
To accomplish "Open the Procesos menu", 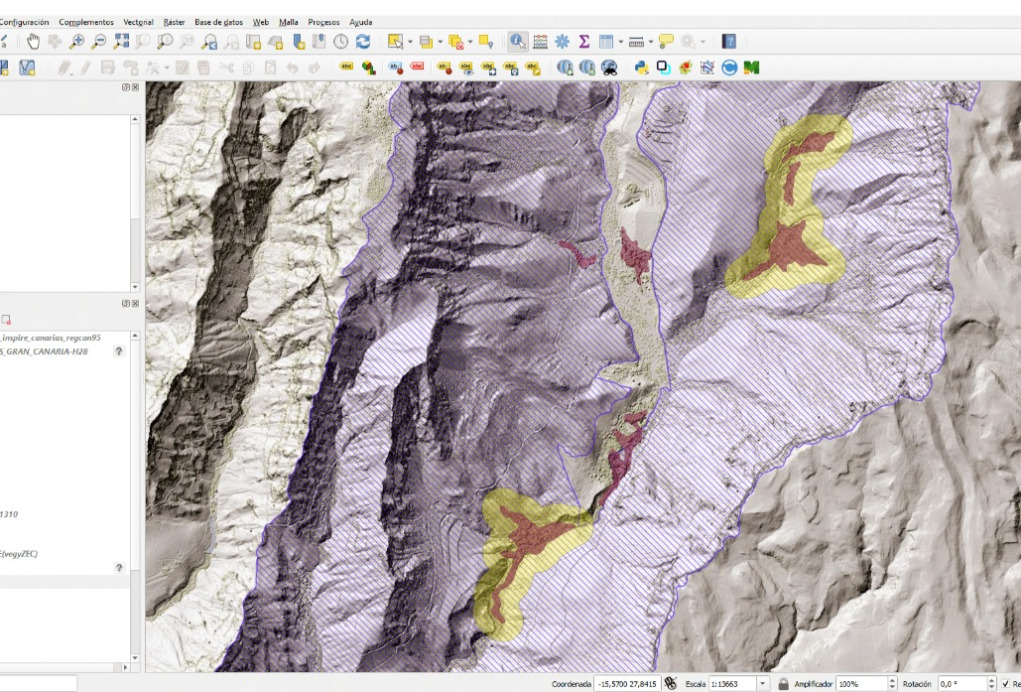I will [x=323, y=22].
